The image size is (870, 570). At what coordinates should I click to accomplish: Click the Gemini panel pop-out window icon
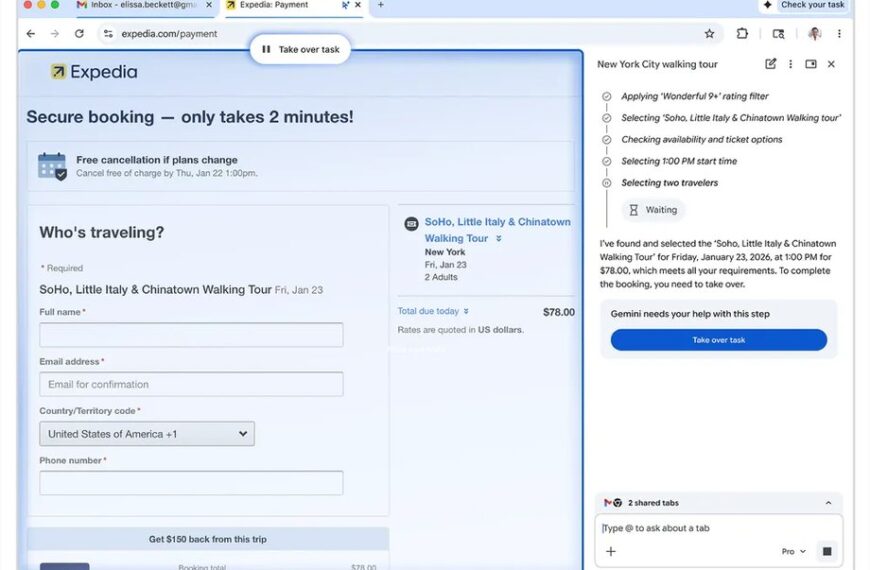[x=811, y=64]
